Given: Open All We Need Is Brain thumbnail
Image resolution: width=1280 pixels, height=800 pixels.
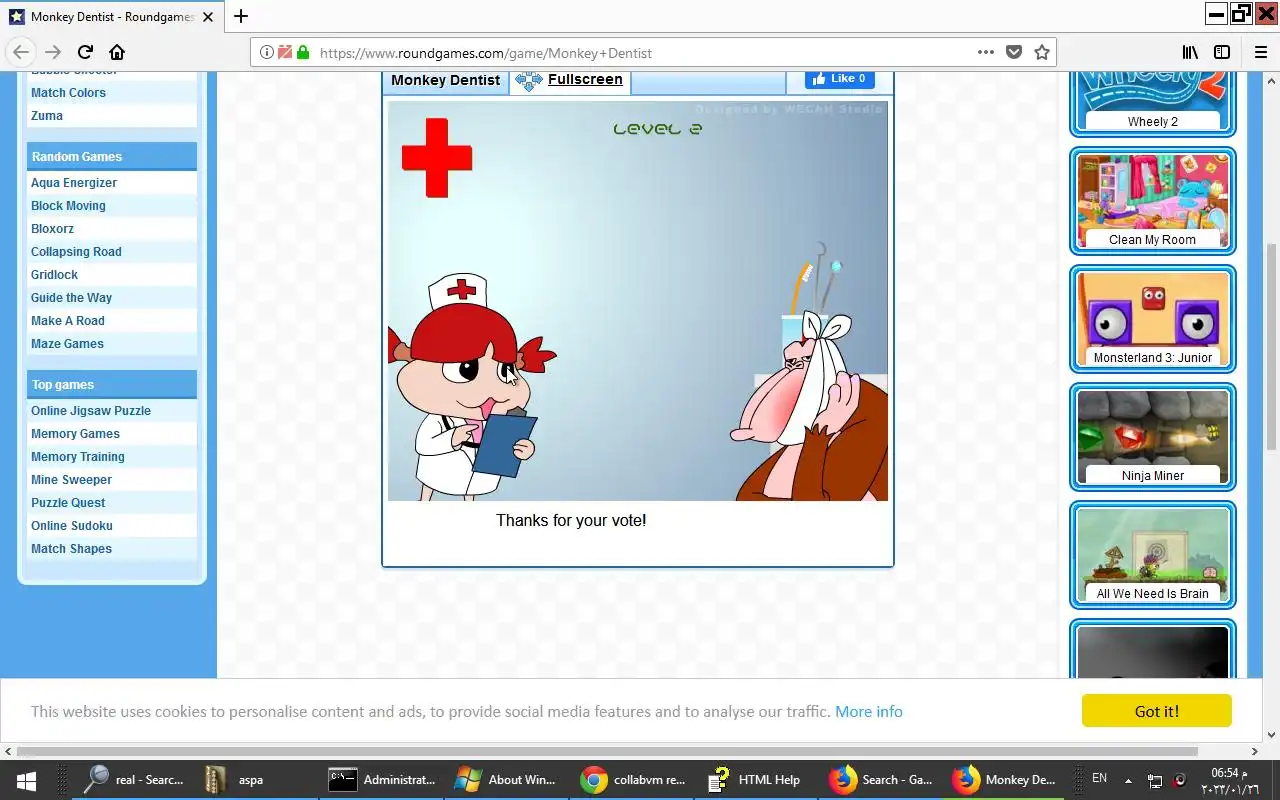Looking at the screenshot, I should [1153, 555].
